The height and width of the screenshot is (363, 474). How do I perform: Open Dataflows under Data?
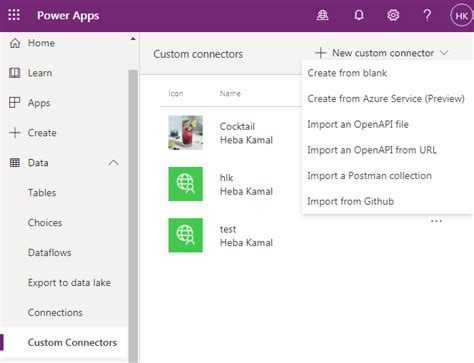coord(49,253)
